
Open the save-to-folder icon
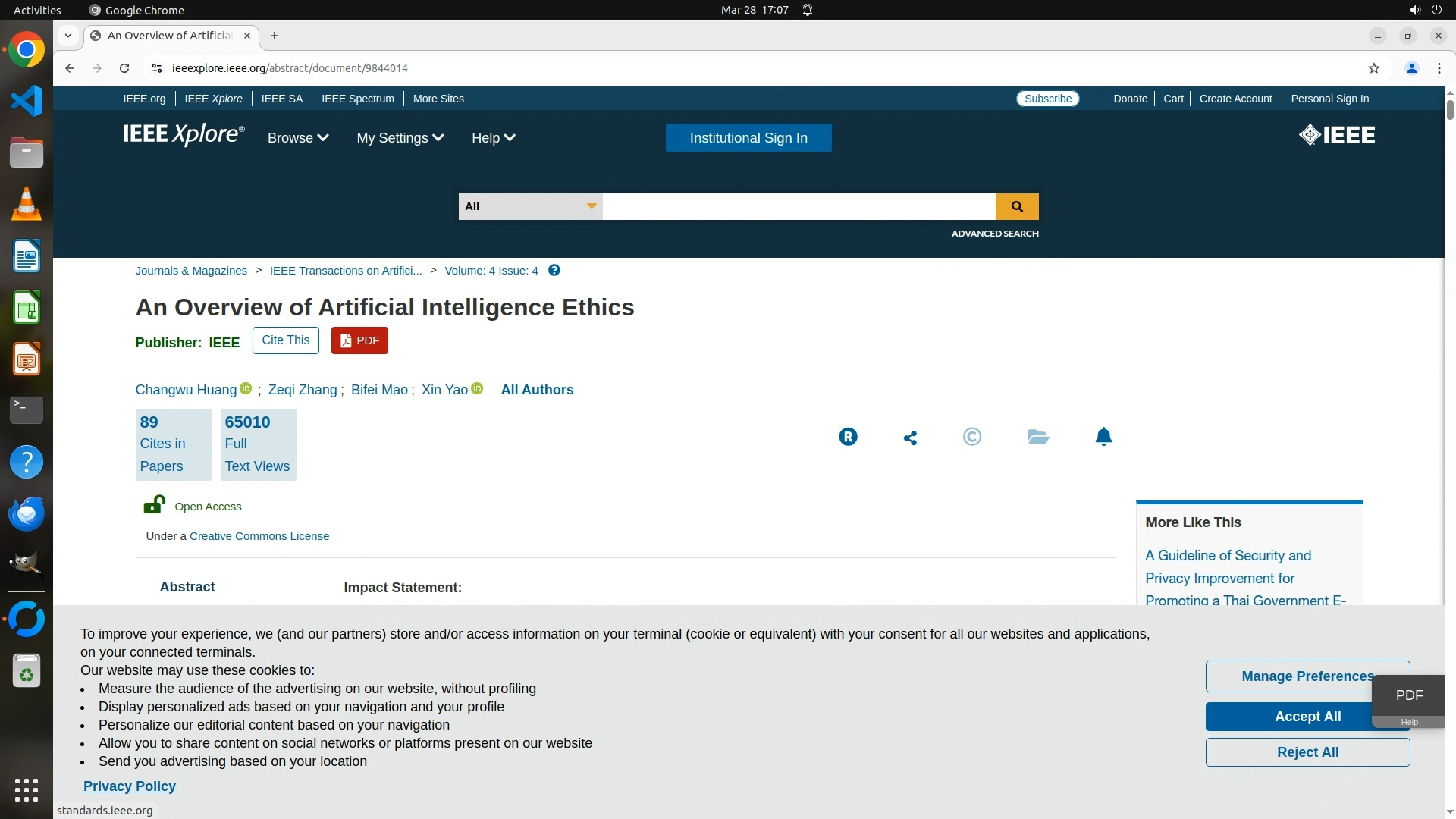pos(1037,437)
